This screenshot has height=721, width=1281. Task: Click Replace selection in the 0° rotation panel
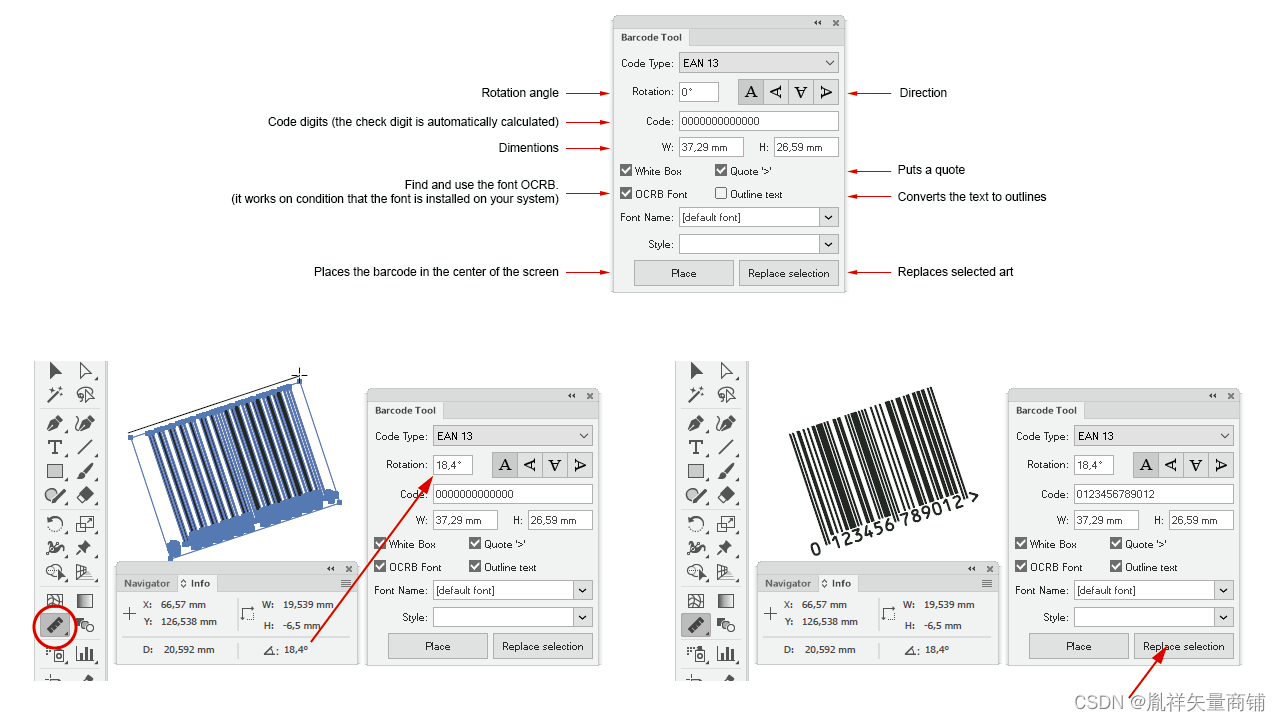click(789, 273)
